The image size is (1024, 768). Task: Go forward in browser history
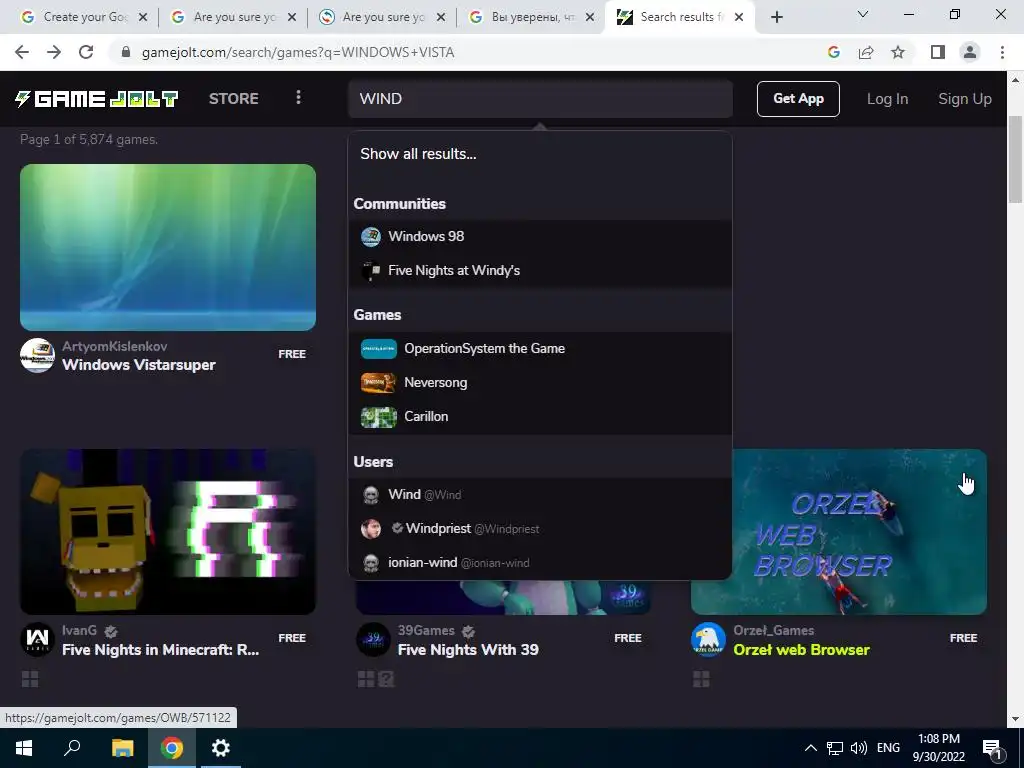[x=54, y=52]
